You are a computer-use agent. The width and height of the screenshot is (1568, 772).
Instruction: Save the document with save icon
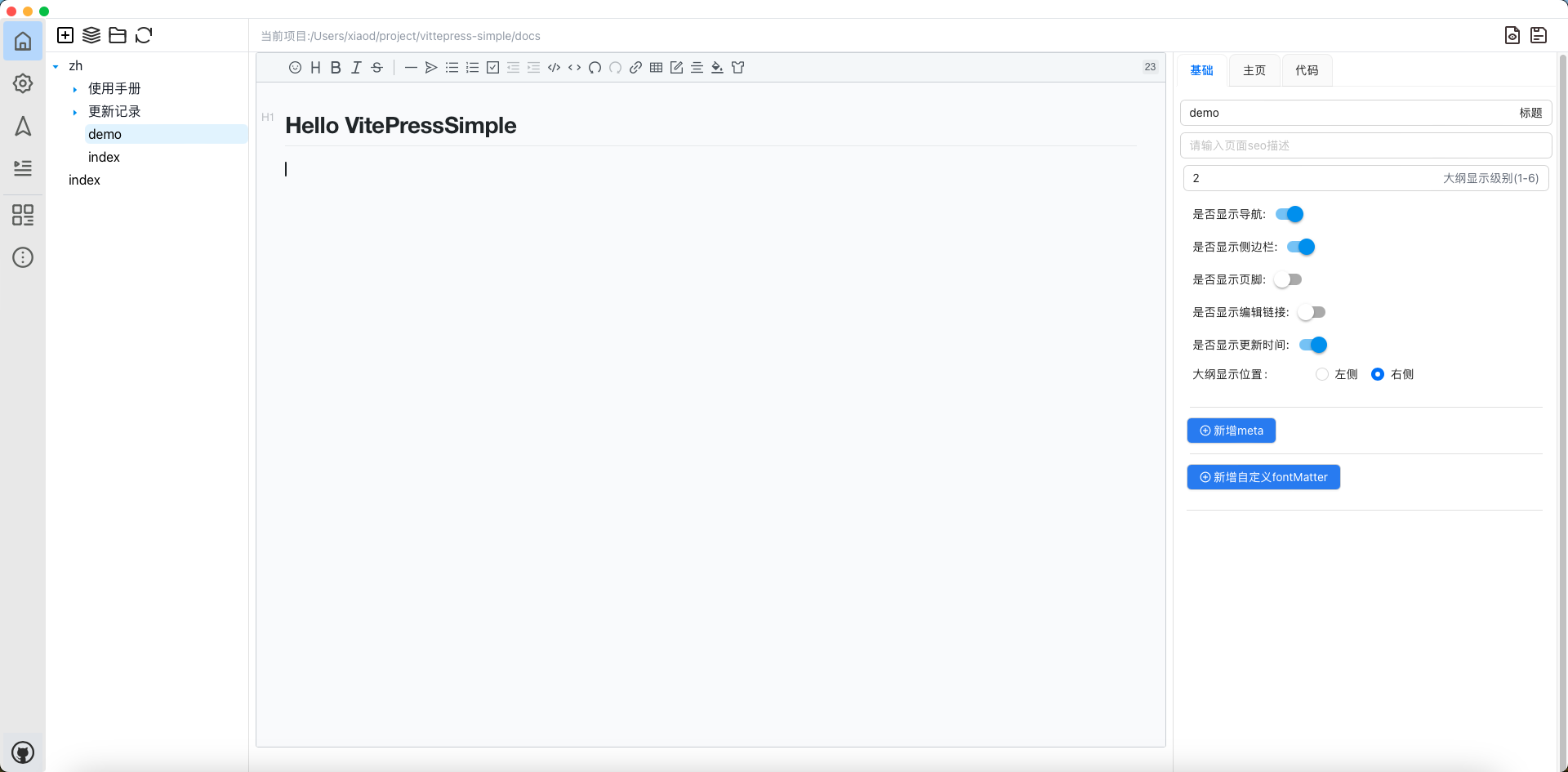pyautogui.click(x=1539, y=35)
